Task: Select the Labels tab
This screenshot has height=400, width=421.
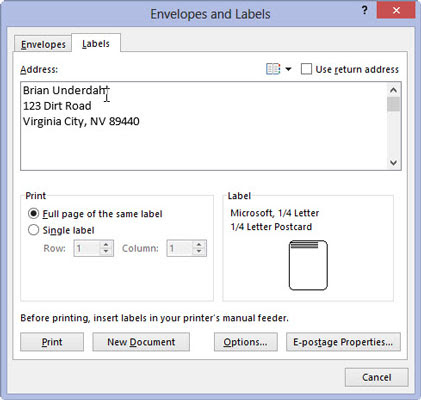Action: 96,44
